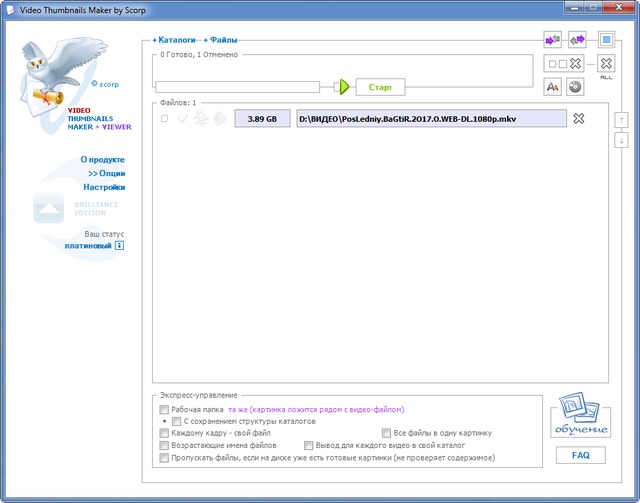Click the round dial icon beside Aa
The height and width of the screenshot is (503, 640).
[x=576, y=88]
